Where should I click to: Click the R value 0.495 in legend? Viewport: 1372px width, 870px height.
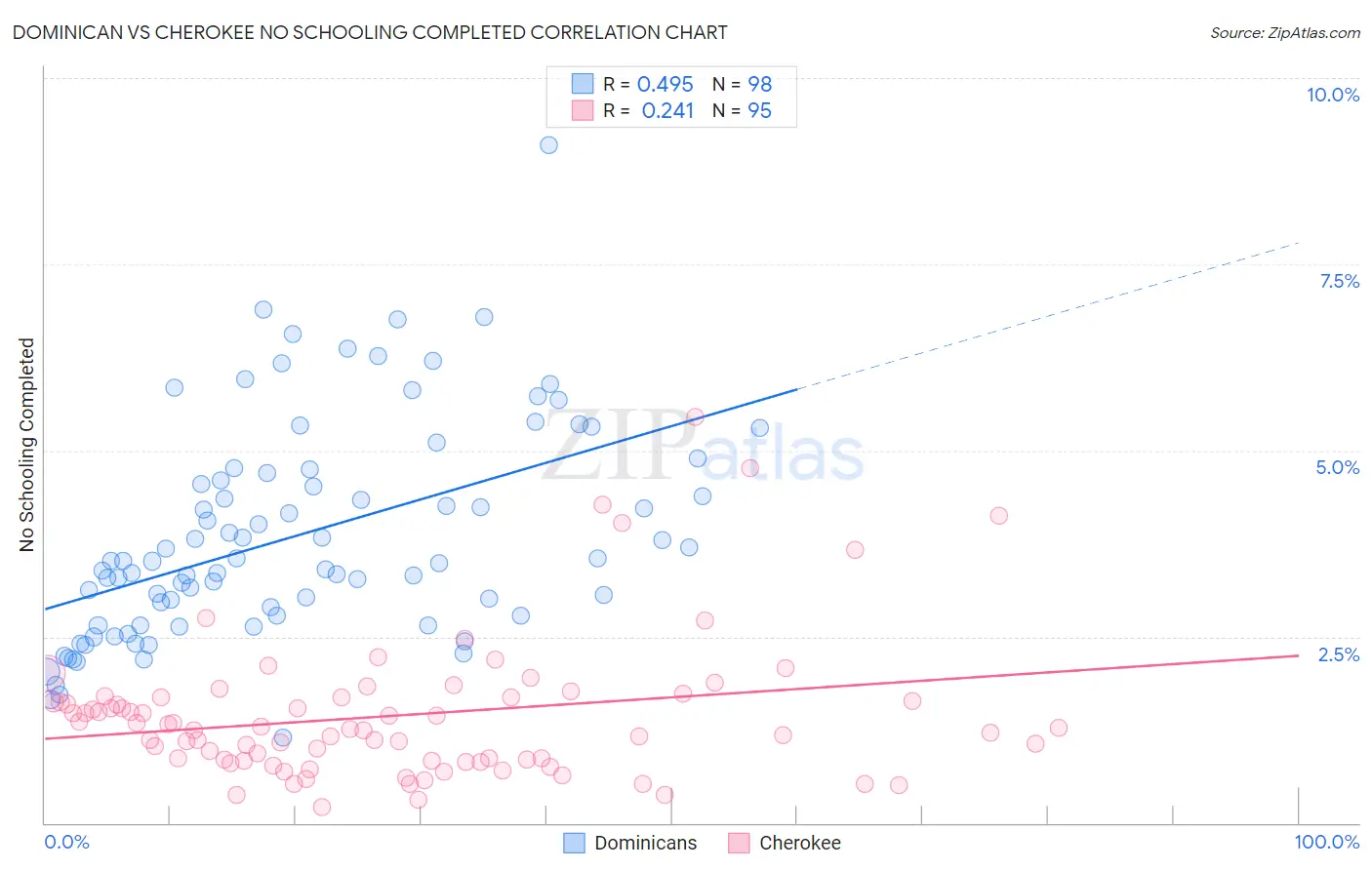point(666,84)
